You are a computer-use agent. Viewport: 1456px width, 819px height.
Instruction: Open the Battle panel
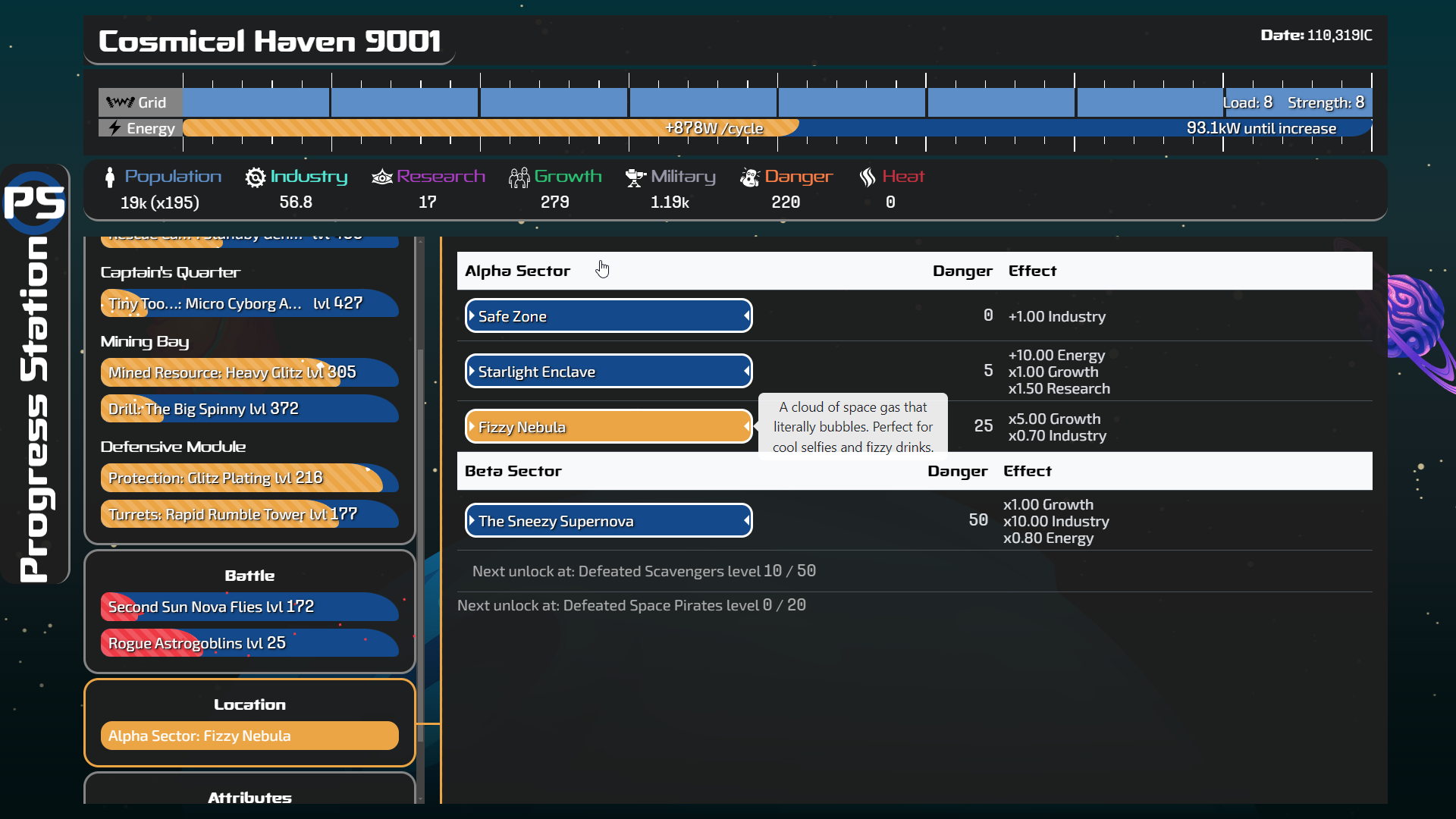249,576
